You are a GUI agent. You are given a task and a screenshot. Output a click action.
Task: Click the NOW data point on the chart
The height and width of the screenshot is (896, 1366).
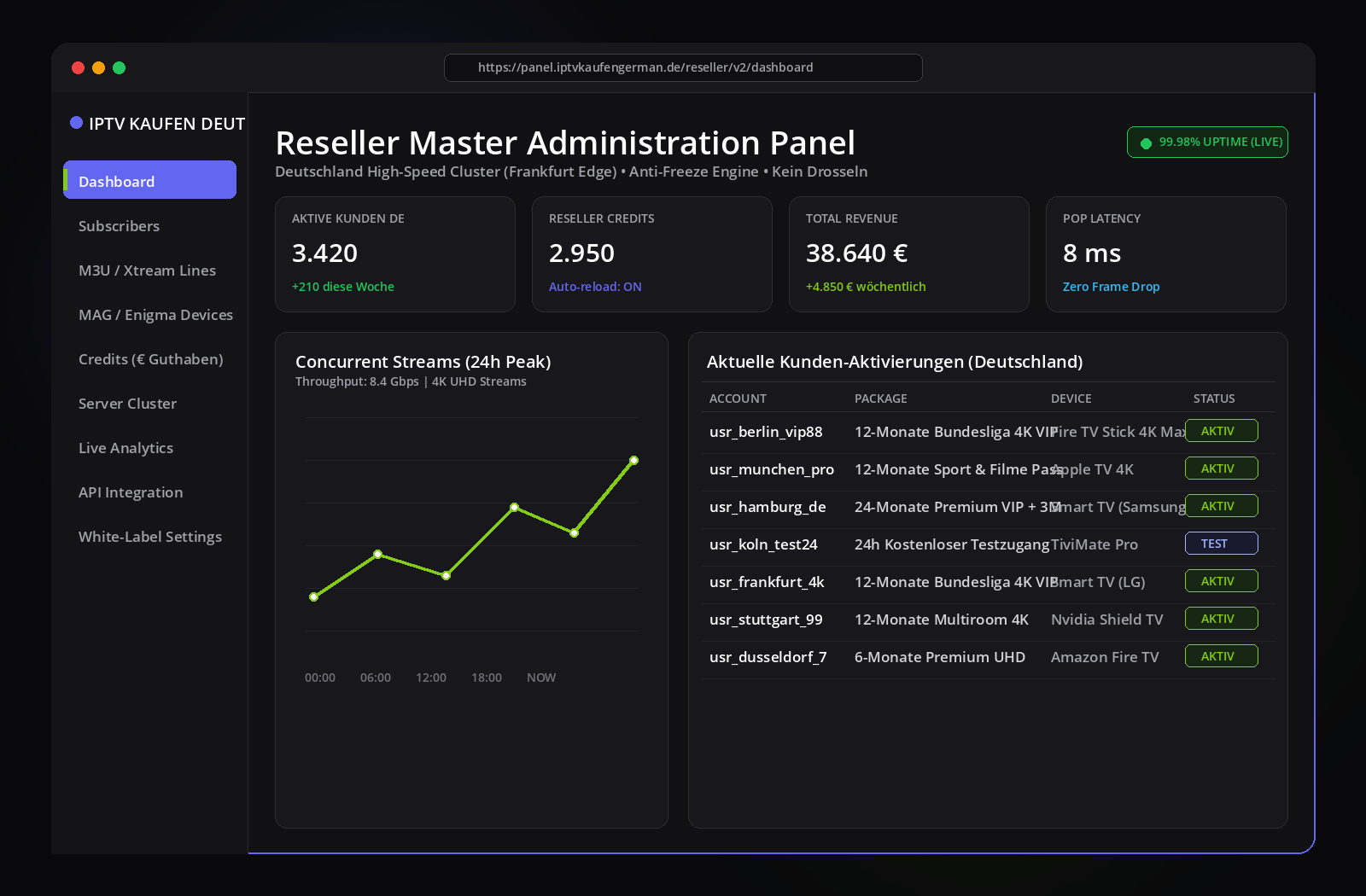pyautogui.click(x=633, y=461)
